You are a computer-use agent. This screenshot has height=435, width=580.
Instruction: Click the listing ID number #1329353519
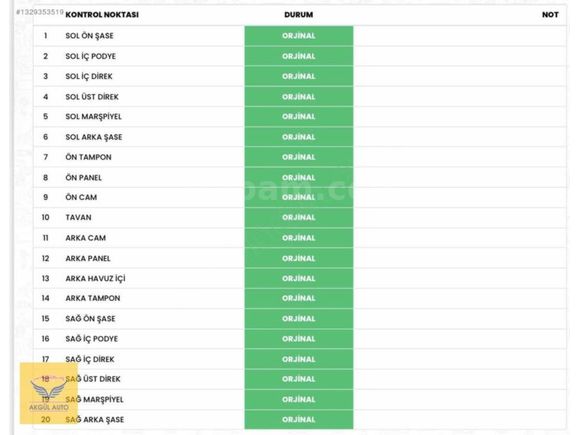click(x=40, y=12)
